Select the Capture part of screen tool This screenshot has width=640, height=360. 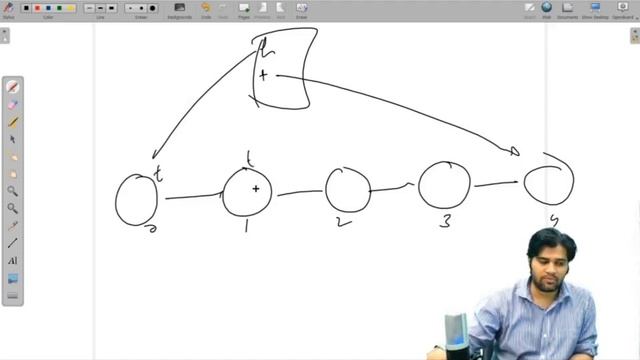coord(13,279)
